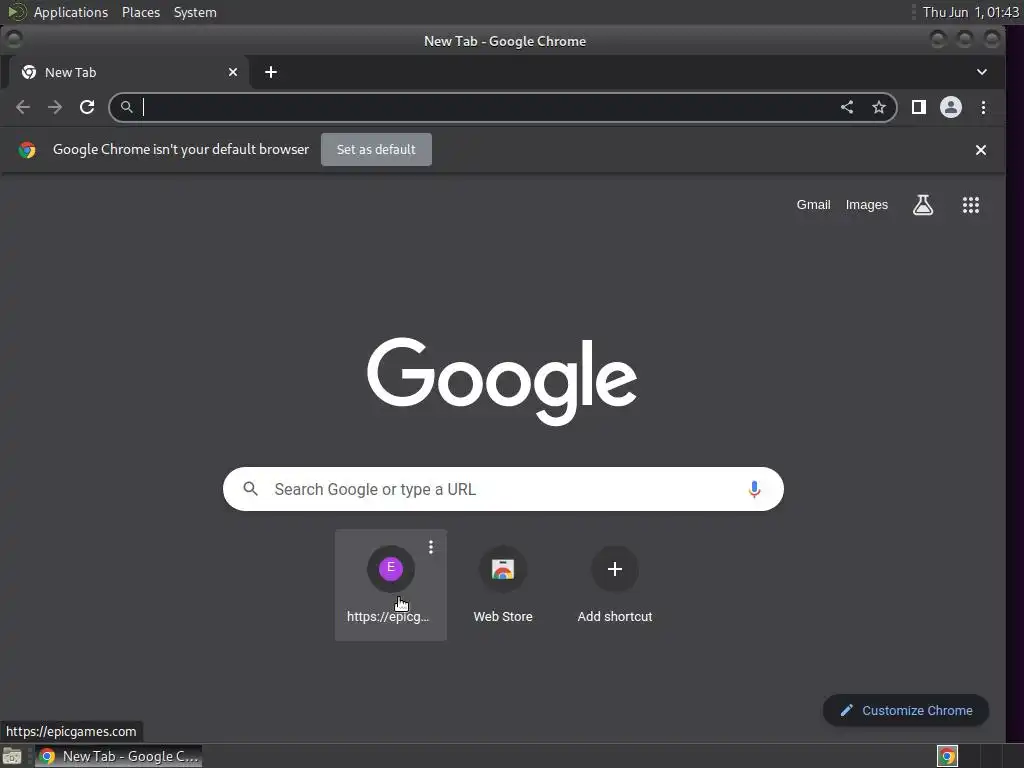This screenshot has width=1024, height=768.
Task: Reload the current page
Action: (x=87, y=107)
